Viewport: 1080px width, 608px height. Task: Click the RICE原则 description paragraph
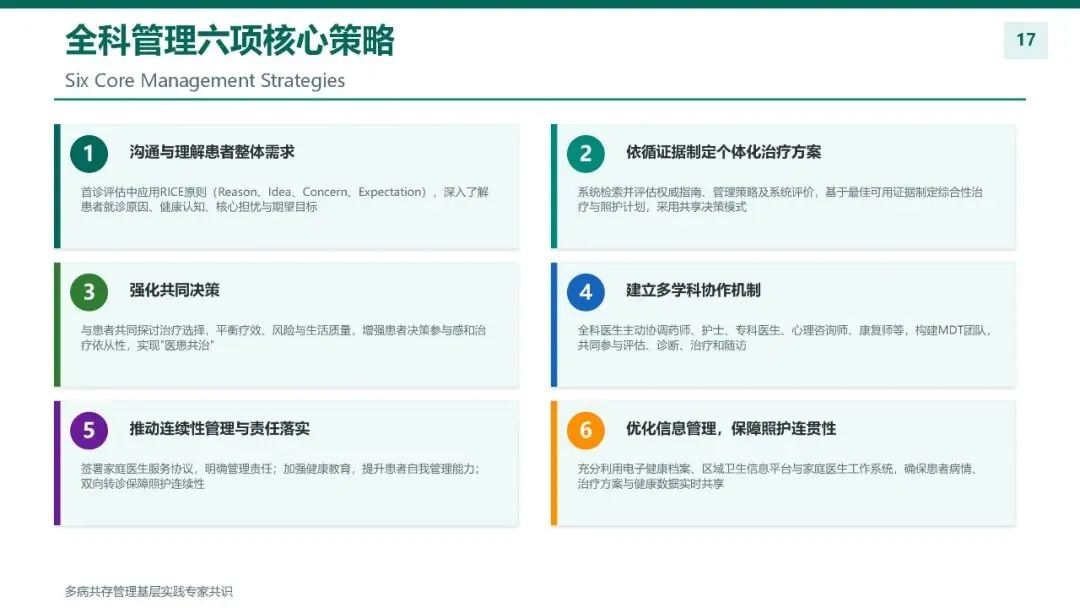click(284, 199)
